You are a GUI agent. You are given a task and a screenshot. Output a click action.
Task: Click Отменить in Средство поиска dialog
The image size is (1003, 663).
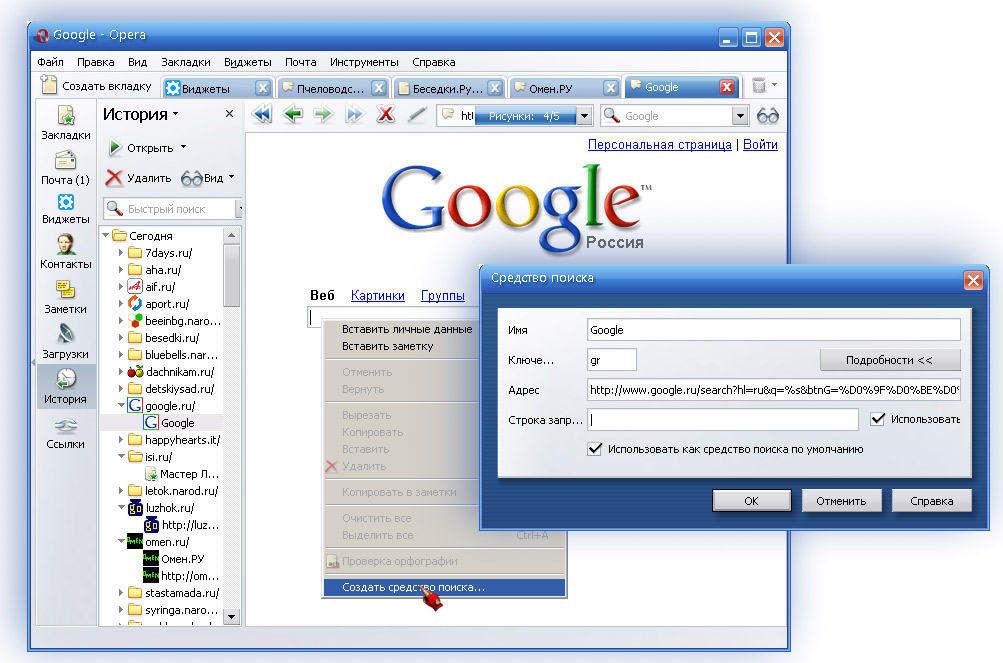click(841, 501)
